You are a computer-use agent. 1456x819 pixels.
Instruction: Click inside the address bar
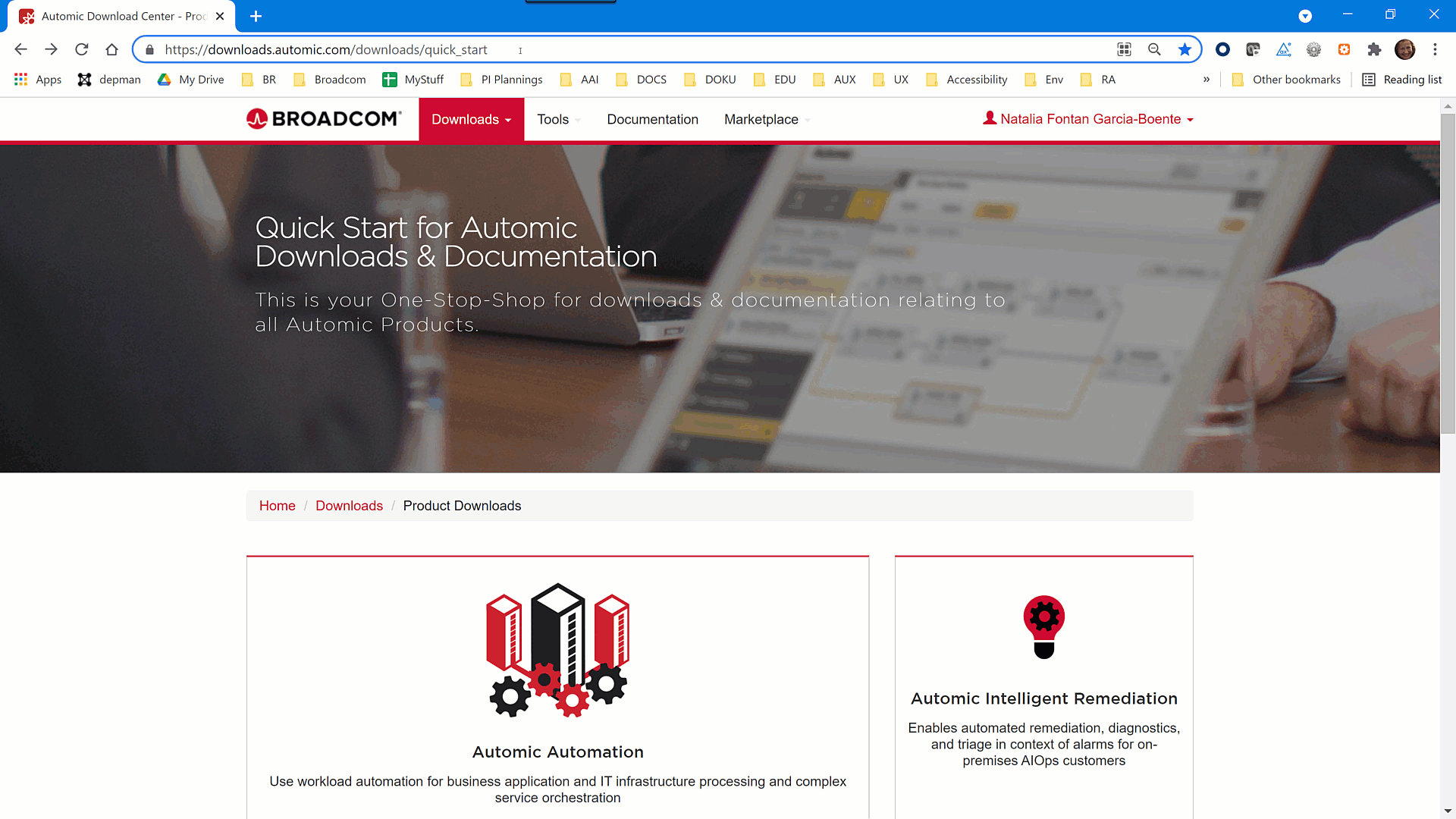click(607, 49)
